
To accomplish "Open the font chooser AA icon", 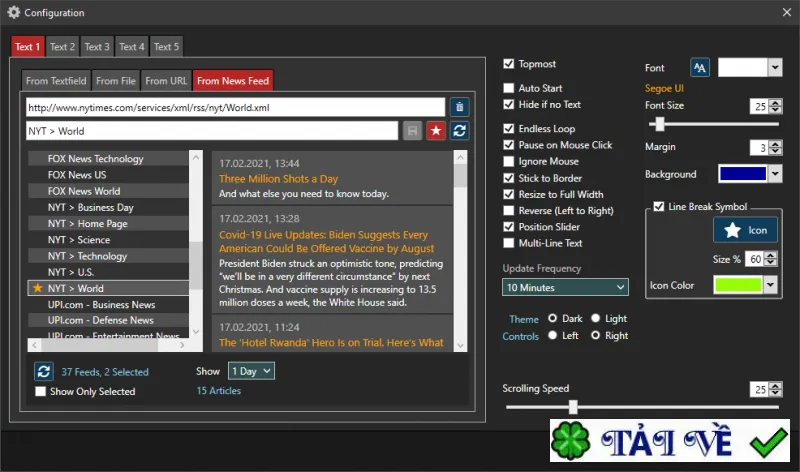I will (700, 67).
